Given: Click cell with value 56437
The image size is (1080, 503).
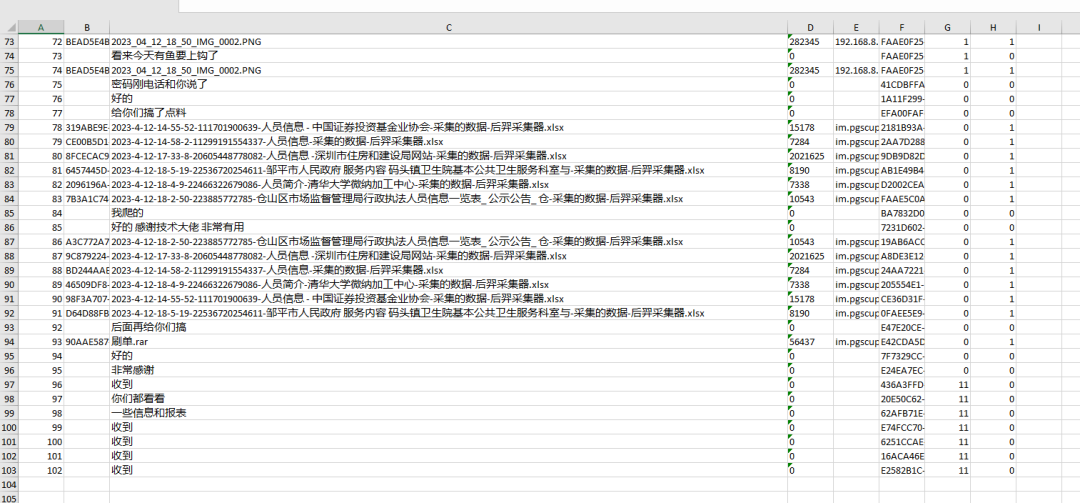Looking at the screenshot, I should (x=810, y=342).
